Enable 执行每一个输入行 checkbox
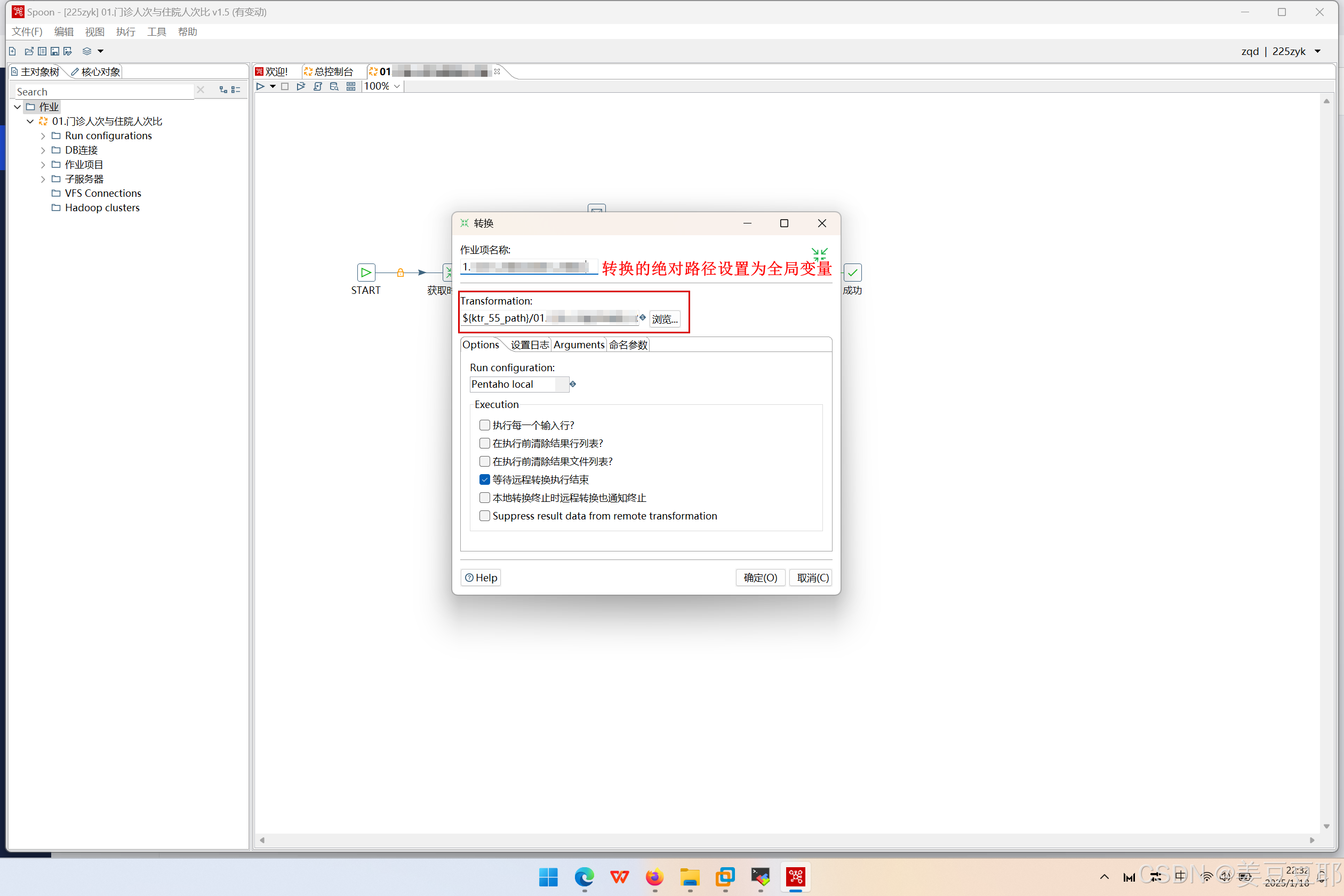 tap(485, 425)
